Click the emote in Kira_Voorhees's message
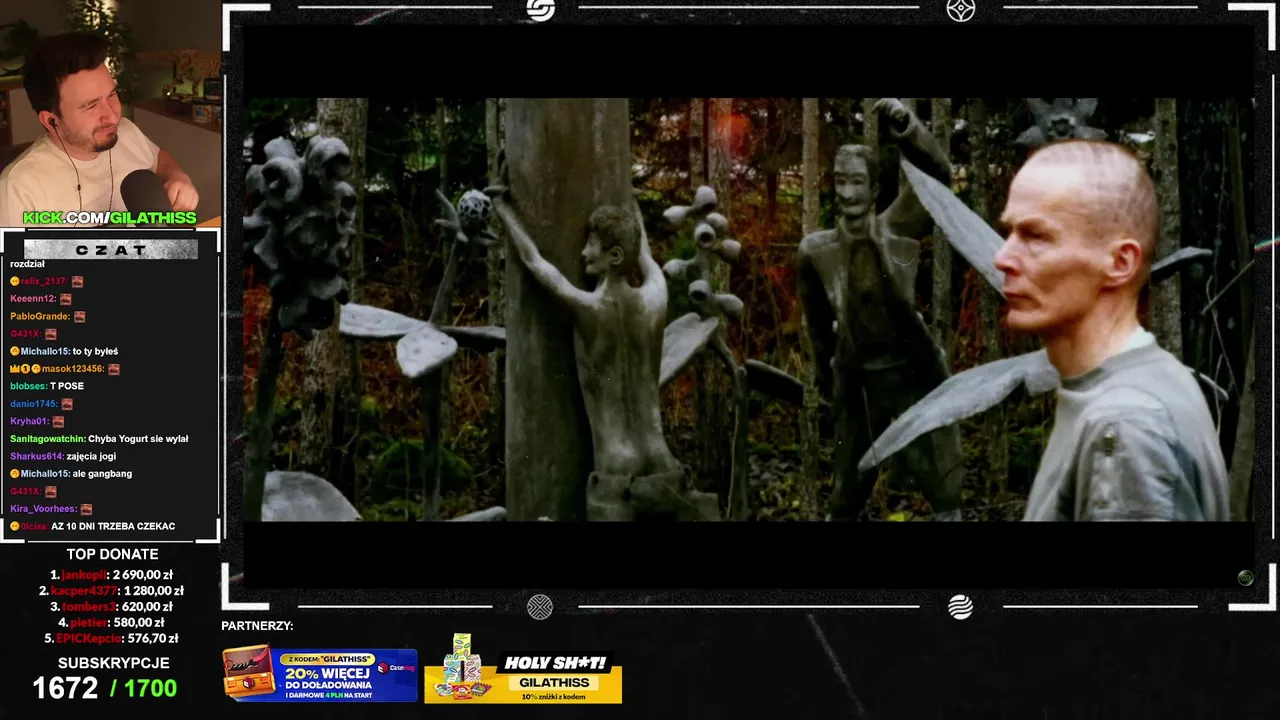Viewport: 1280px width, 720px height. pos(86,509)
